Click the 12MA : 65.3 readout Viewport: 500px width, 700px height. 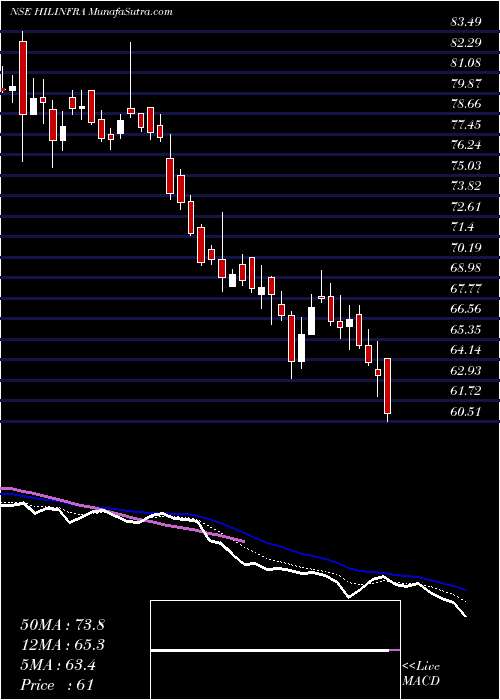pyautogui.click(x=62, y=645)
